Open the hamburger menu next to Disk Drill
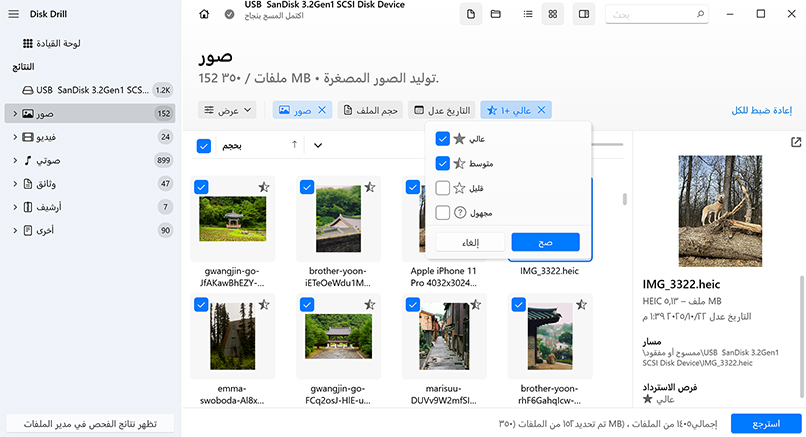This screenshot has height=437, width=806. pyautogui.click(x=14, y=14)
